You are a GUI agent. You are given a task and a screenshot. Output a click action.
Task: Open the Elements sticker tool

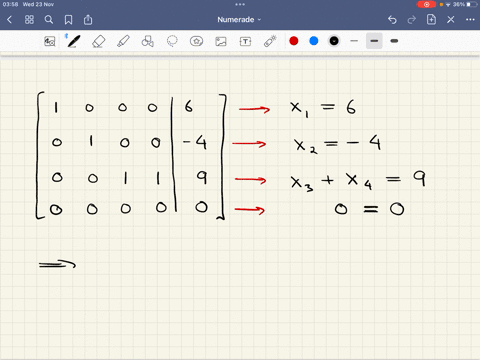(x=196, y=41)
